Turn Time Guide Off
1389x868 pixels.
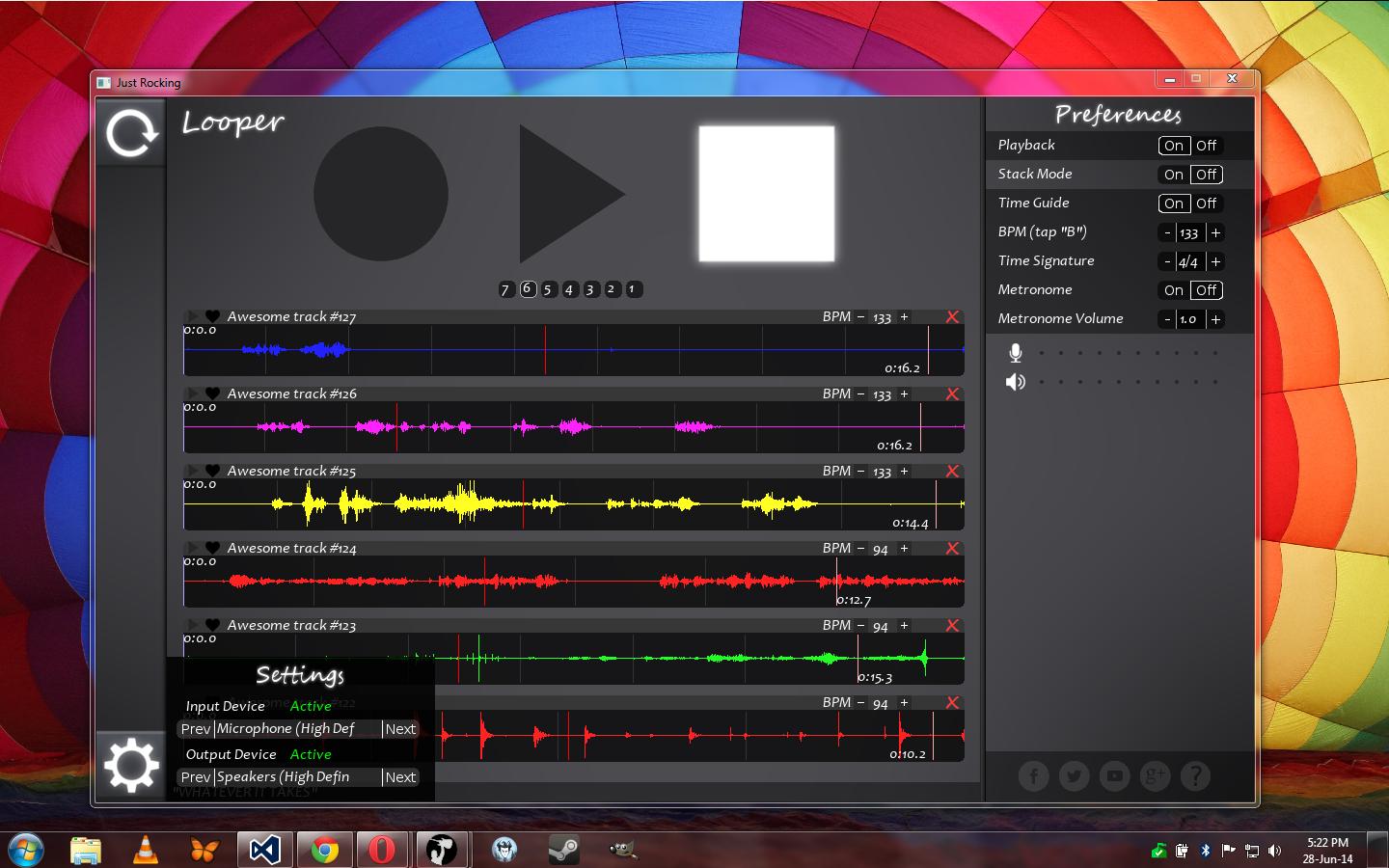pos(1207,203)
